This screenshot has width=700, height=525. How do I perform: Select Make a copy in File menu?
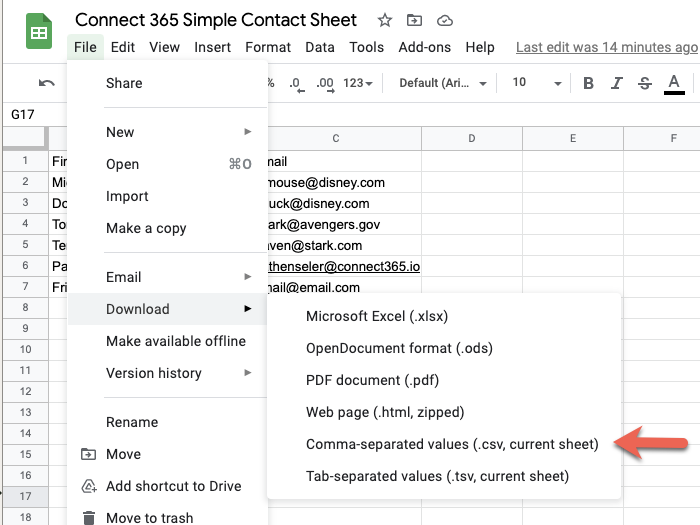[x=146, y=228]
